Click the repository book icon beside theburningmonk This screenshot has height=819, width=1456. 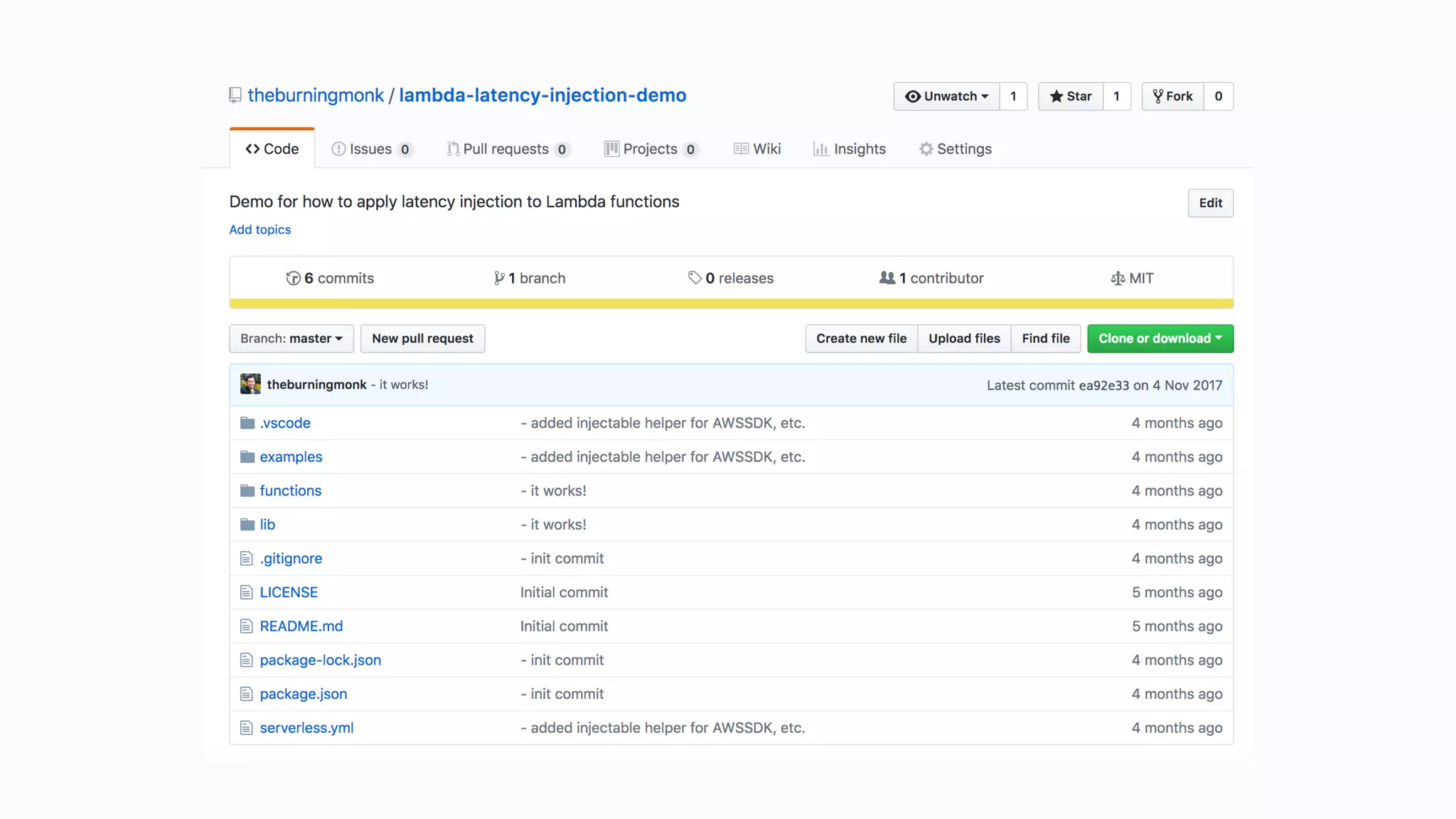[235, 95]
